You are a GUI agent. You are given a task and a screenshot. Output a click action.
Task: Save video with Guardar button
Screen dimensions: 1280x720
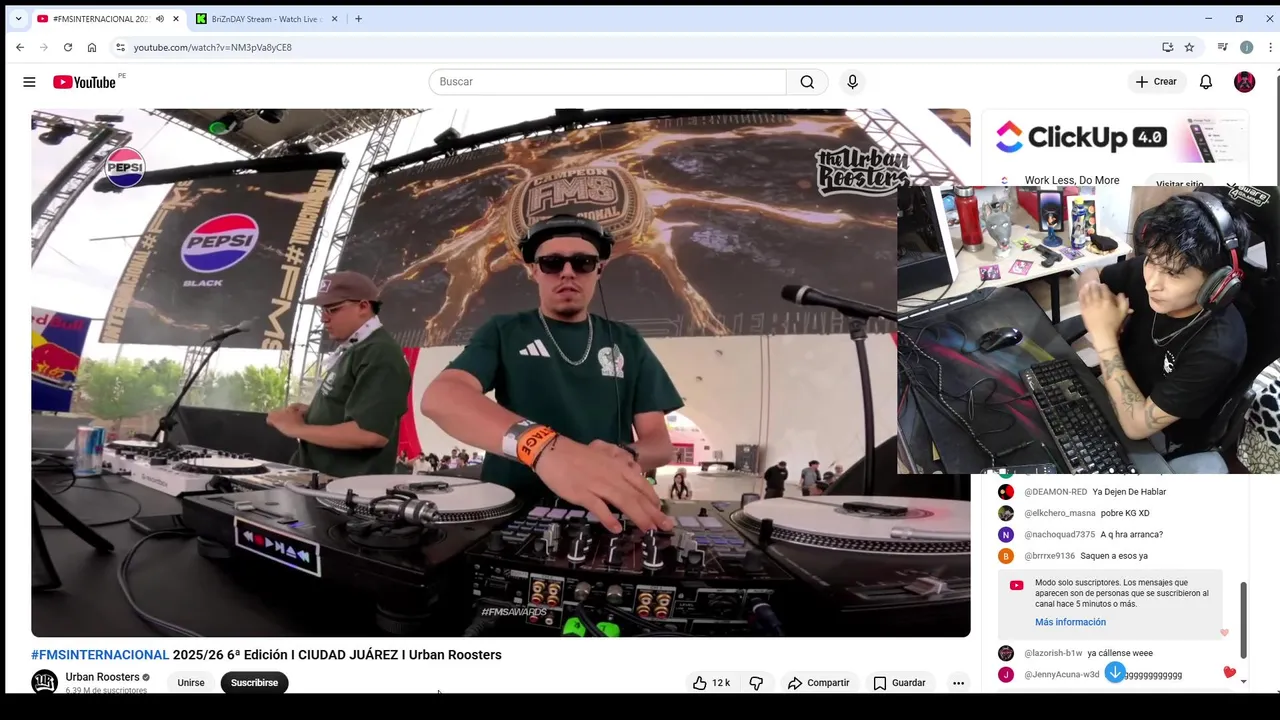click(x=899, y=683)
